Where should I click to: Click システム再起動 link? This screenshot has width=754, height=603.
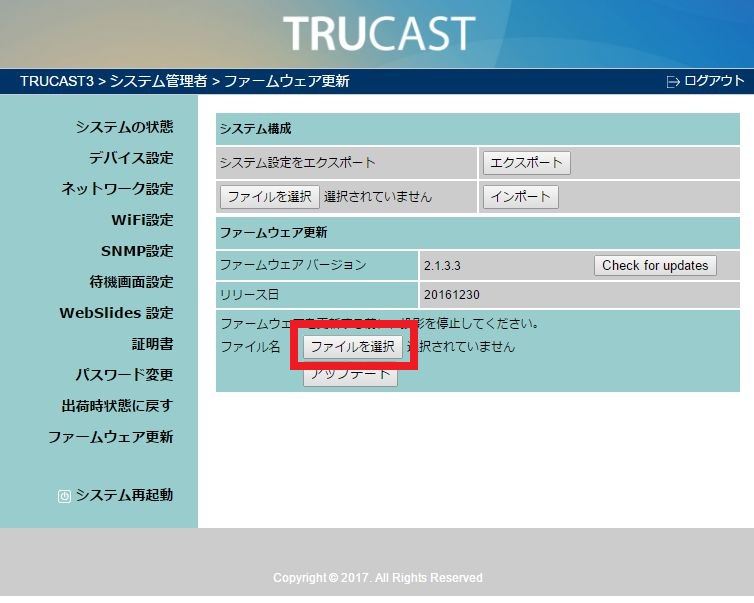tap(125, 495)
